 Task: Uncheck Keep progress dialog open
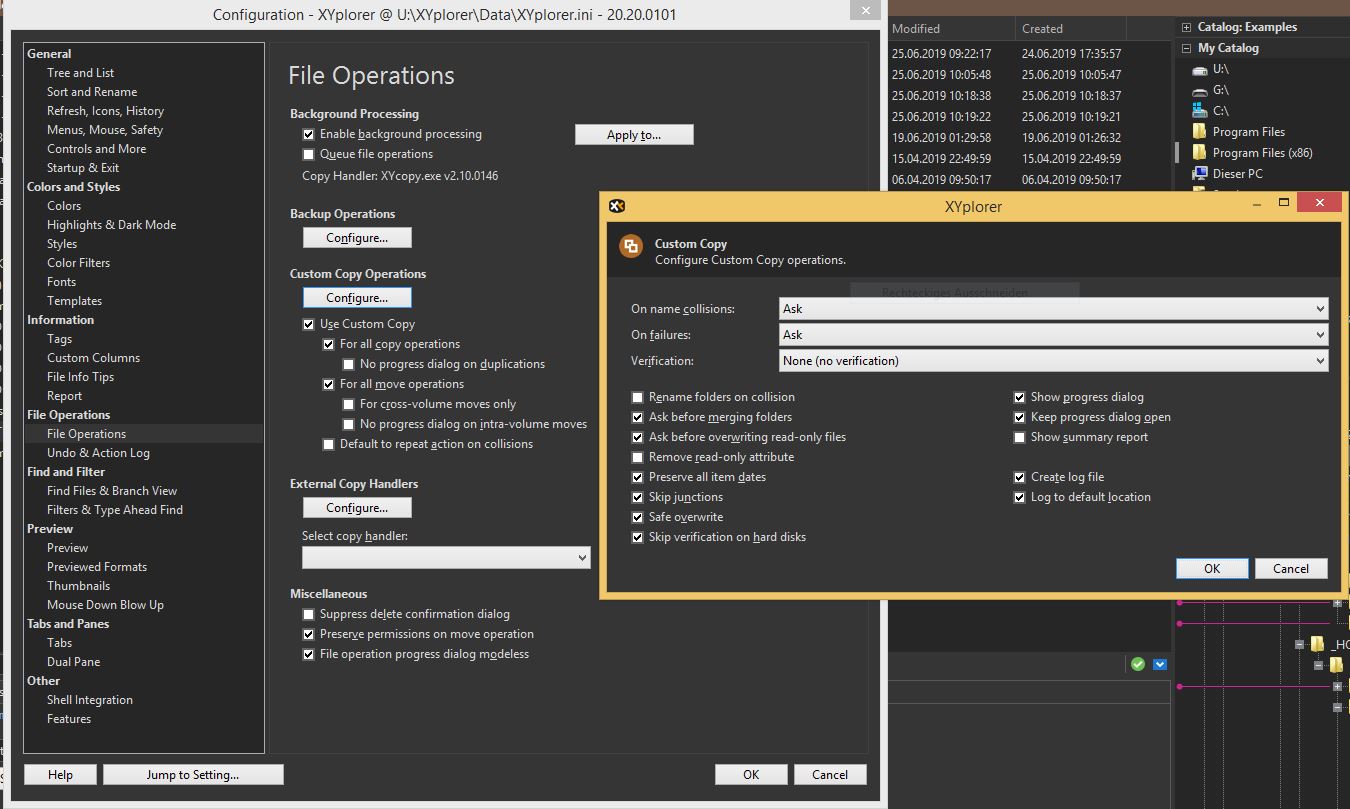[x=1019, y=417]
